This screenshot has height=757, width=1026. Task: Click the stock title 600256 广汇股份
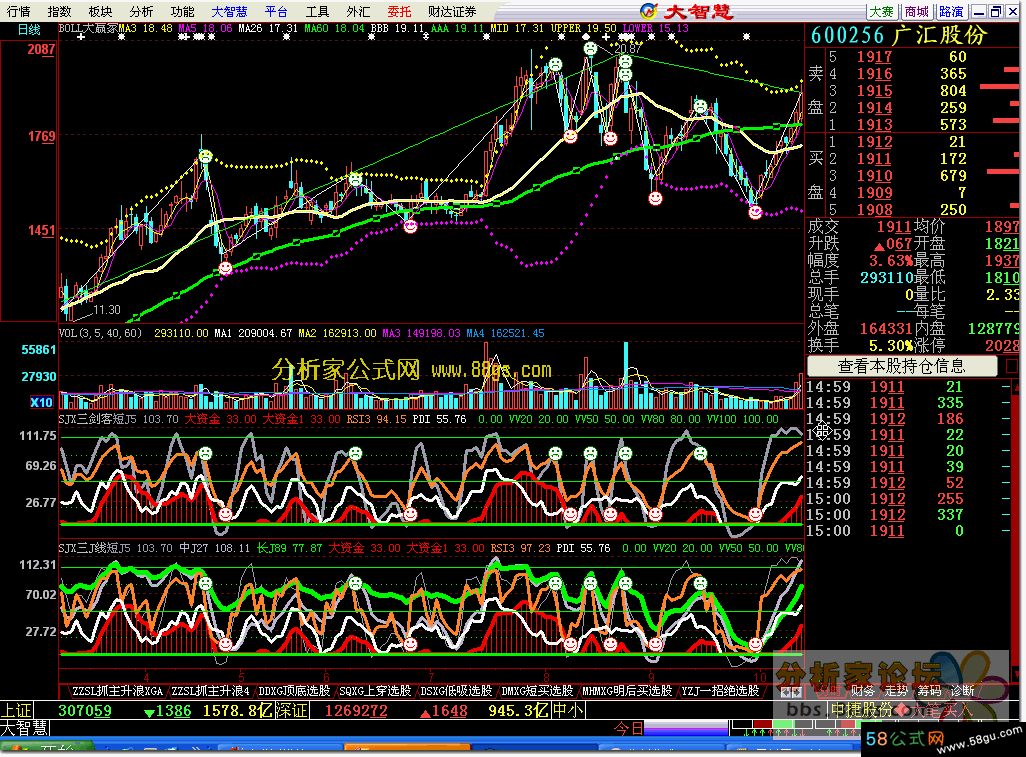pyautogui.click(x=898, y=35)
